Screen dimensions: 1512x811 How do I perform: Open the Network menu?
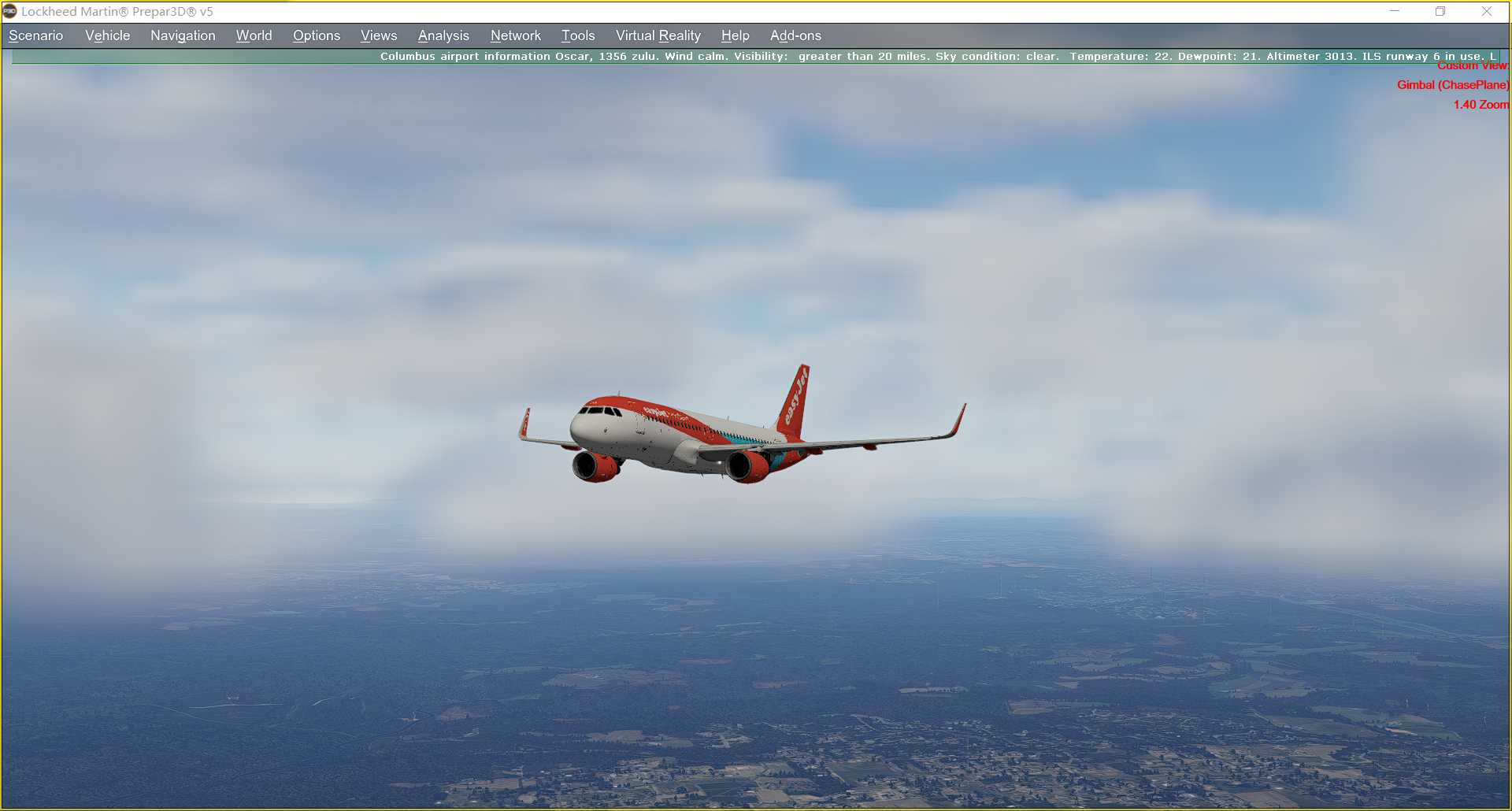(516, 35)
